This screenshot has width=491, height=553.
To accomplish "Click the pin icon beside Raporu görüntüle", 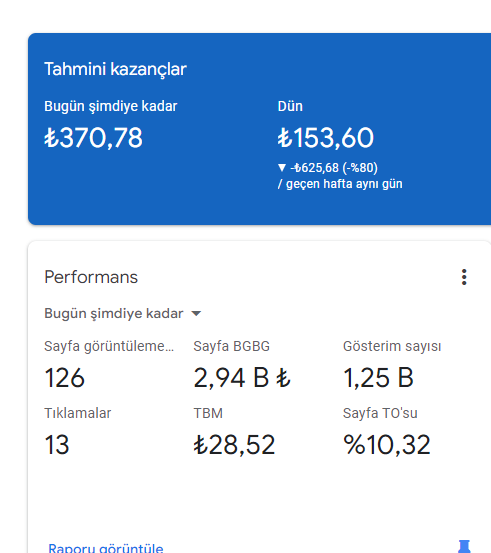I will (464, 546).
